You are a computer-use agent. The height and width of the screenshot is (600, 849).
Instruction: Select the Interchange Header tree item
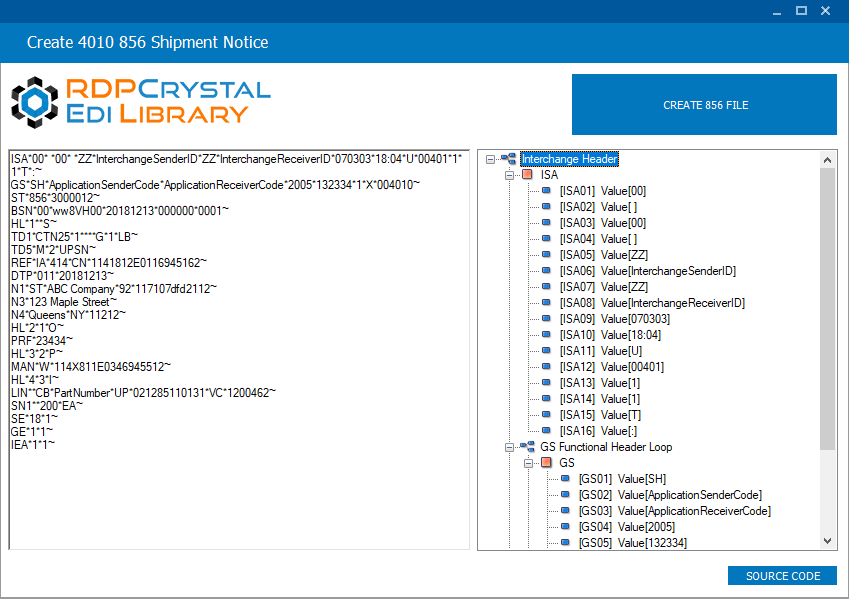(569, 159)
